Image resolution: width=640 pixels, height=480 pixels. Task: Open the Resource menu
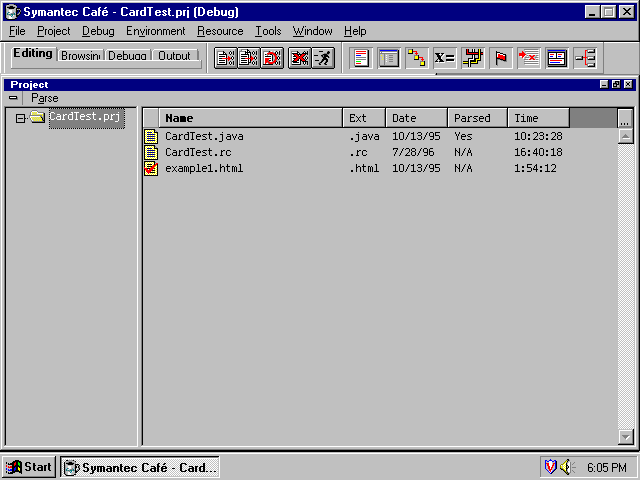(x=220, y=31)
